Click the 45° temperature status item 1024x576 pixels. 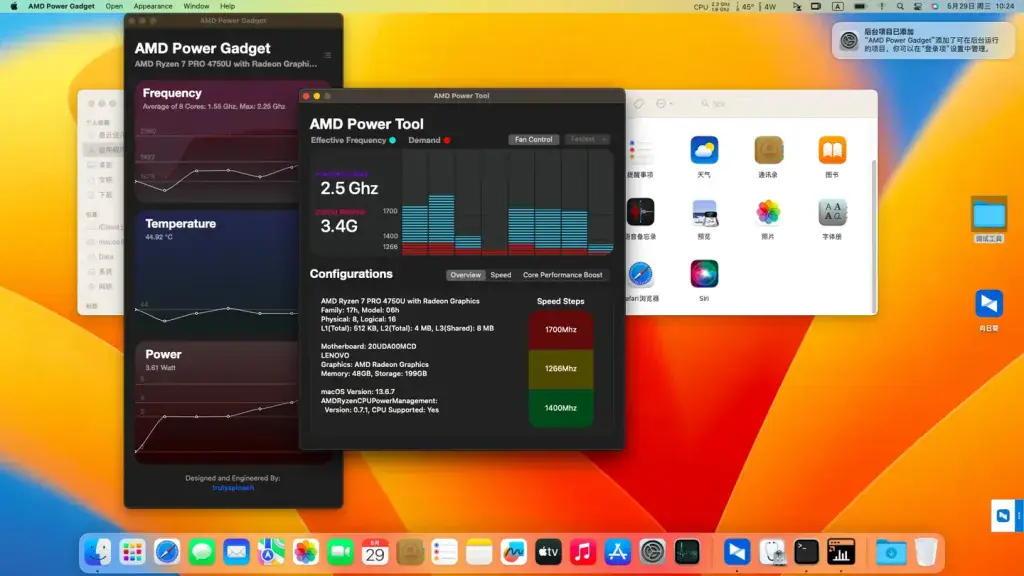click(745, 7)
